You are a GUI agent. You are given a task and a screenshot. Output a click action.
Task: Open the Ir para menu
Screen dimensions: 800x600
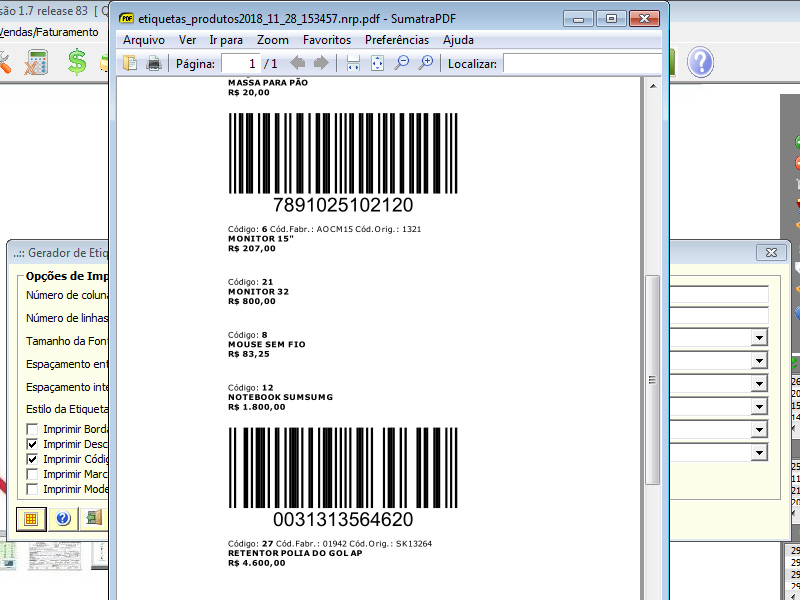coord(226,40)
